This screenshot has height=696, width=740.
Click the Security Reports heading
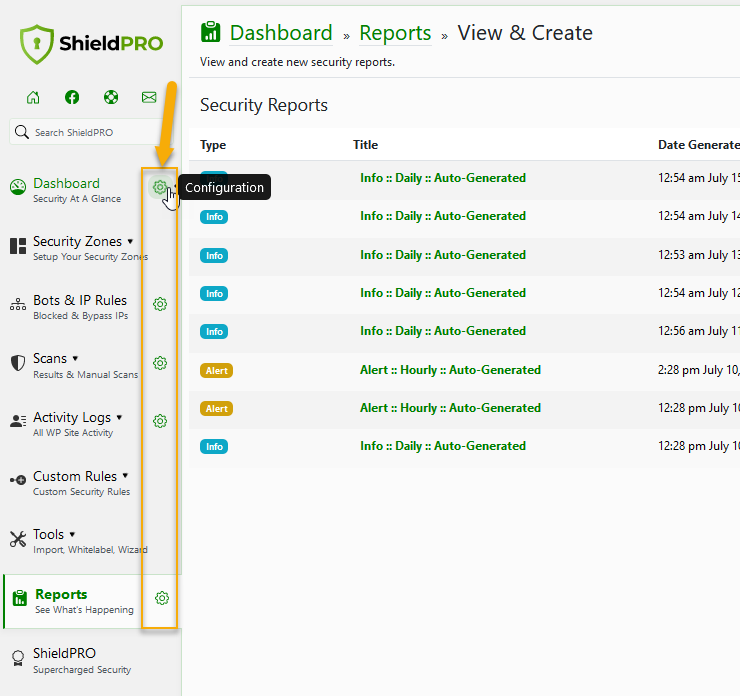tap(264, 105)
